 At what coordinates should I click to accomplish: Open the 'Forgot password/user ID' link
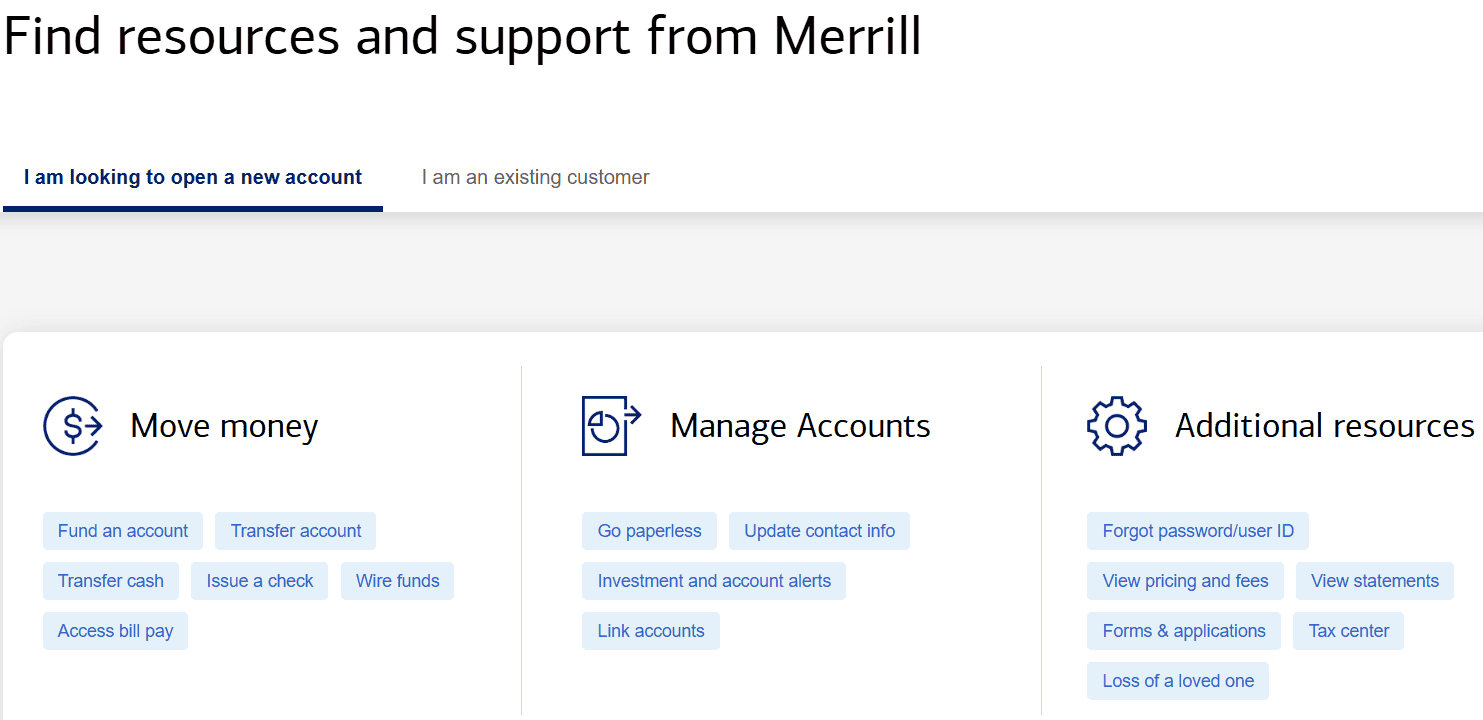[x=1197, y=531]
